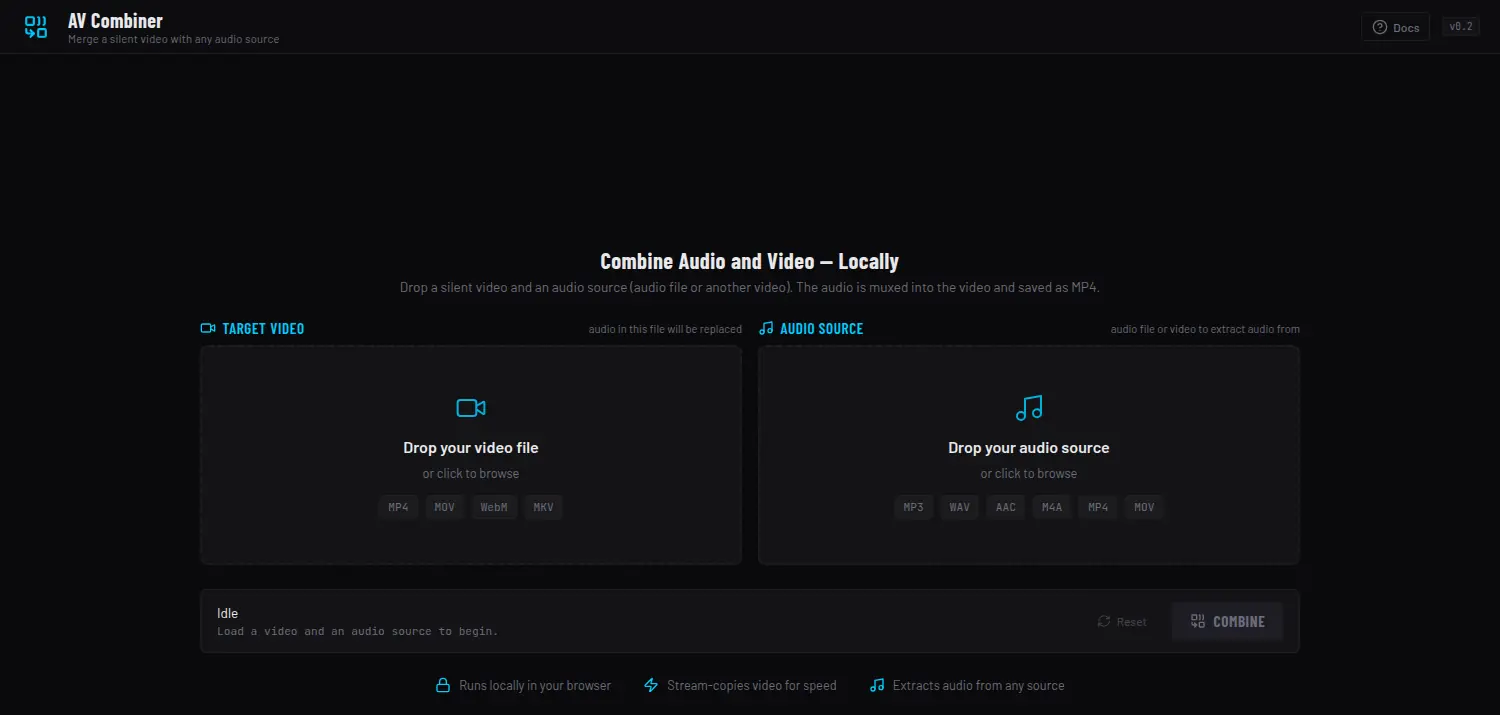Click the MOV chip in audio drop zone
1500x715 pixels.
1144,507
